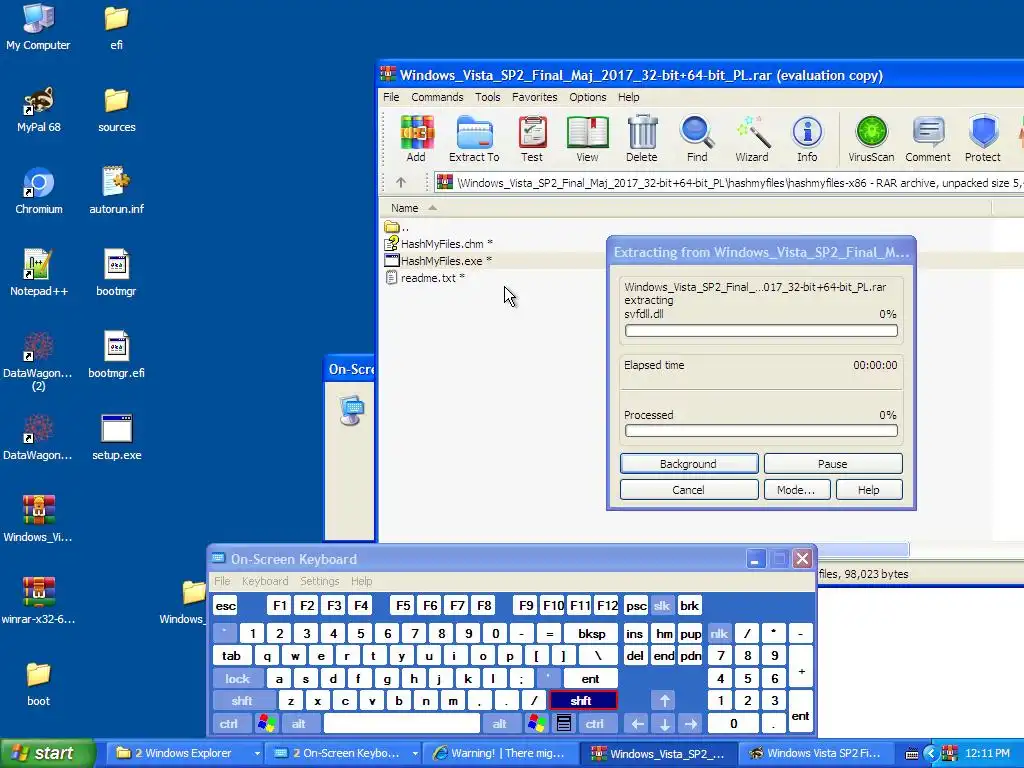Click the Comment toolbar icon
Screen dimensions: 1024x768
[928, 138]
